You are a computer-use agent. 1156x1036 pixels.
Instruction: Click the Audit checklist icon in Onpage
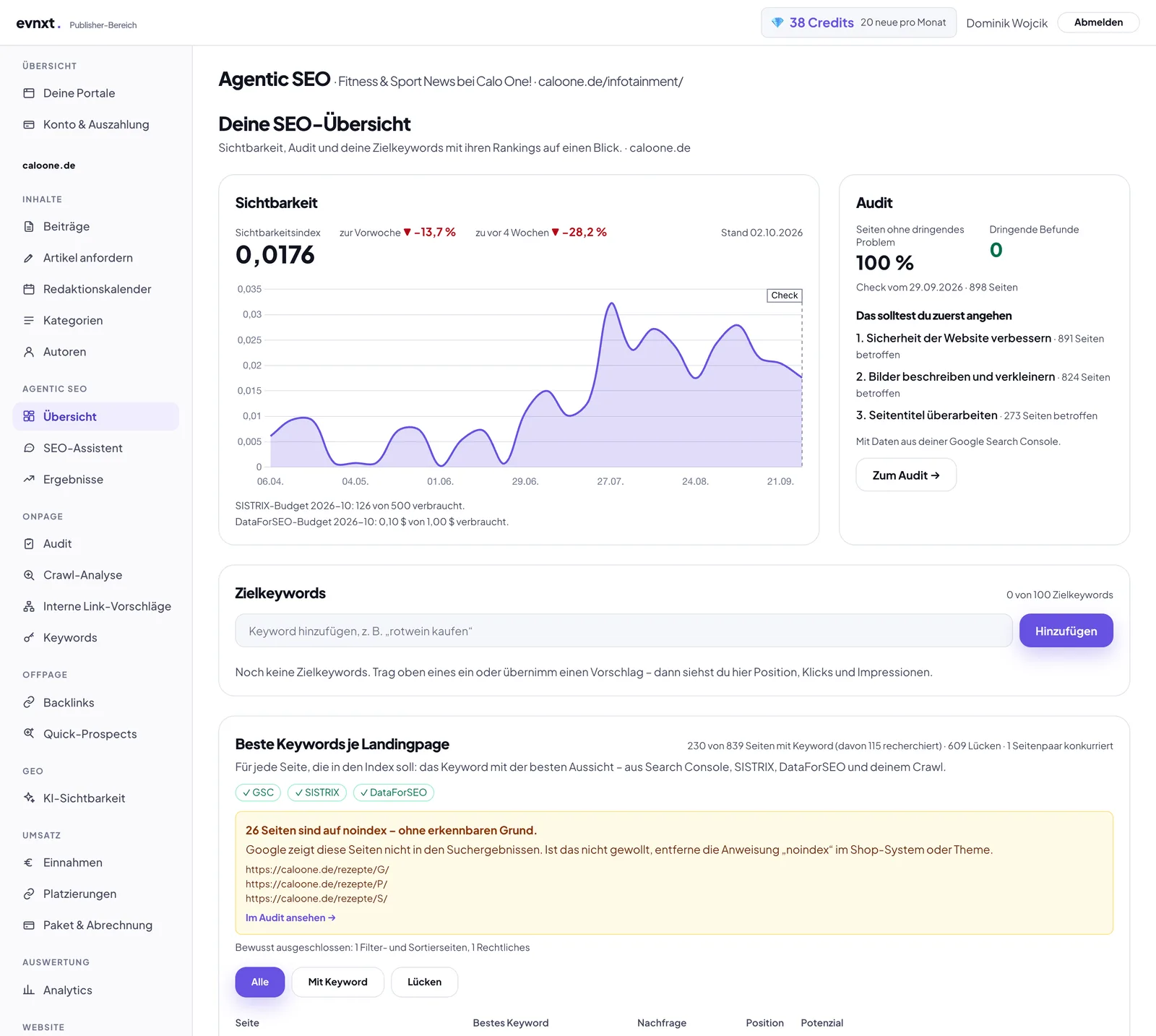tap(29, 543)
